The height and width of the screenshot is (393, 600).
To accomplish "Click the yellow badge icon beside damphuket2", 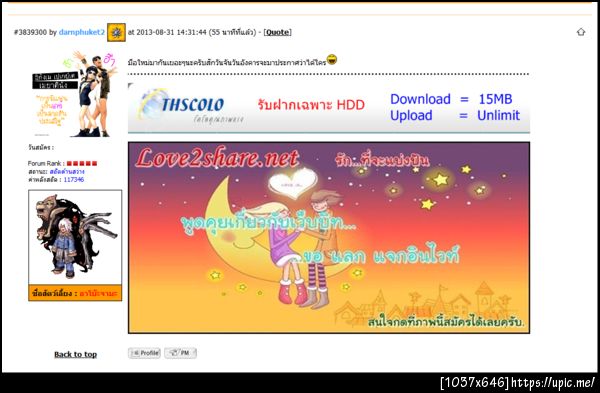I will (x=116, y=32).
